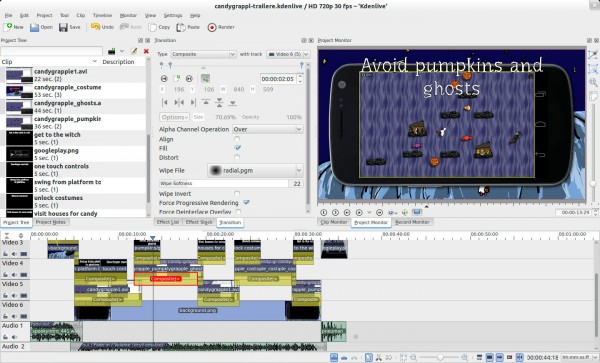This screenshot has height=363, width=600.
Task: Select the spacer tool in status bar
Action: click(389, 358)
